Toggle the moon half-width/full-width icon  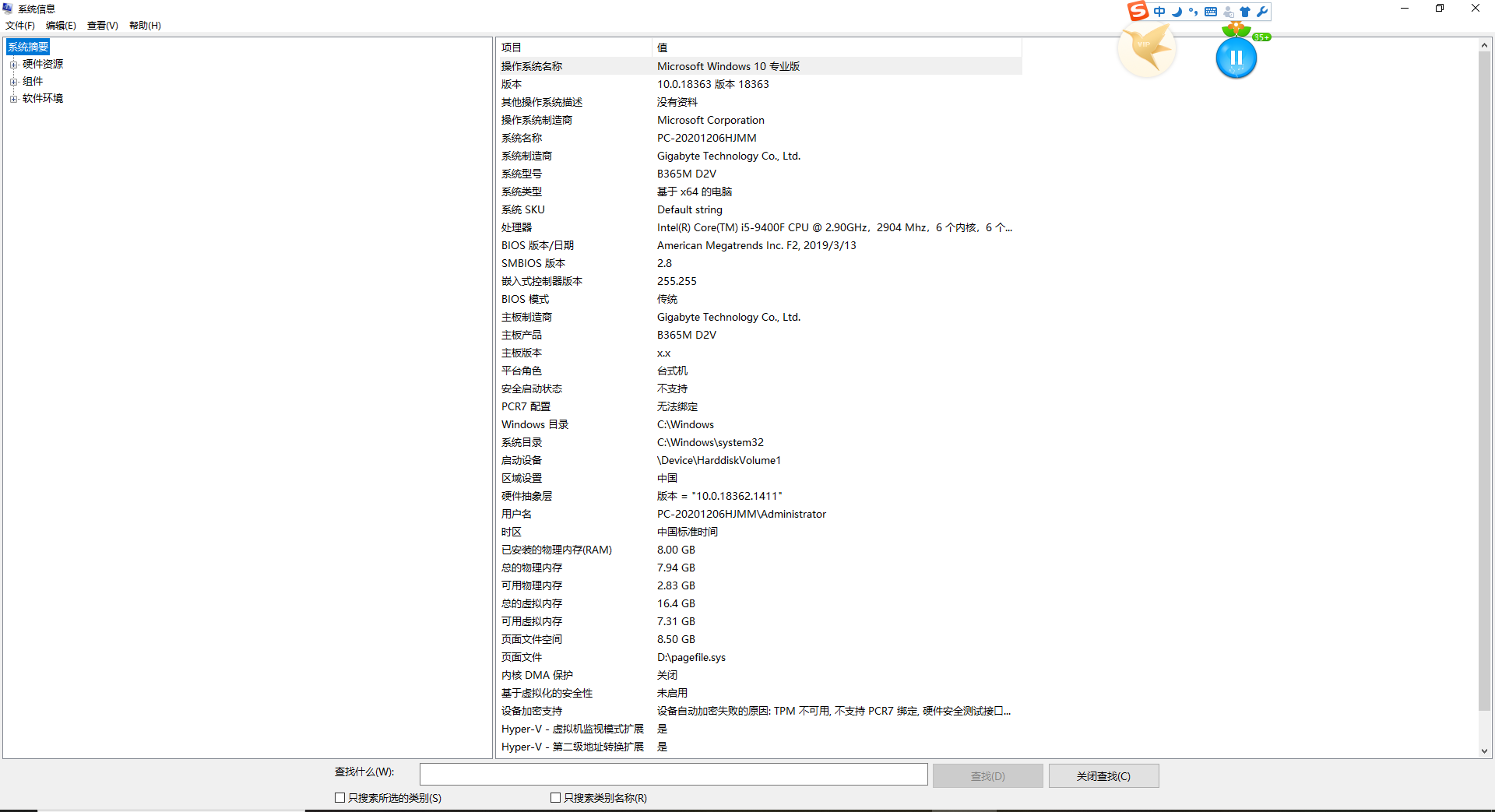tap(1177, 12)
